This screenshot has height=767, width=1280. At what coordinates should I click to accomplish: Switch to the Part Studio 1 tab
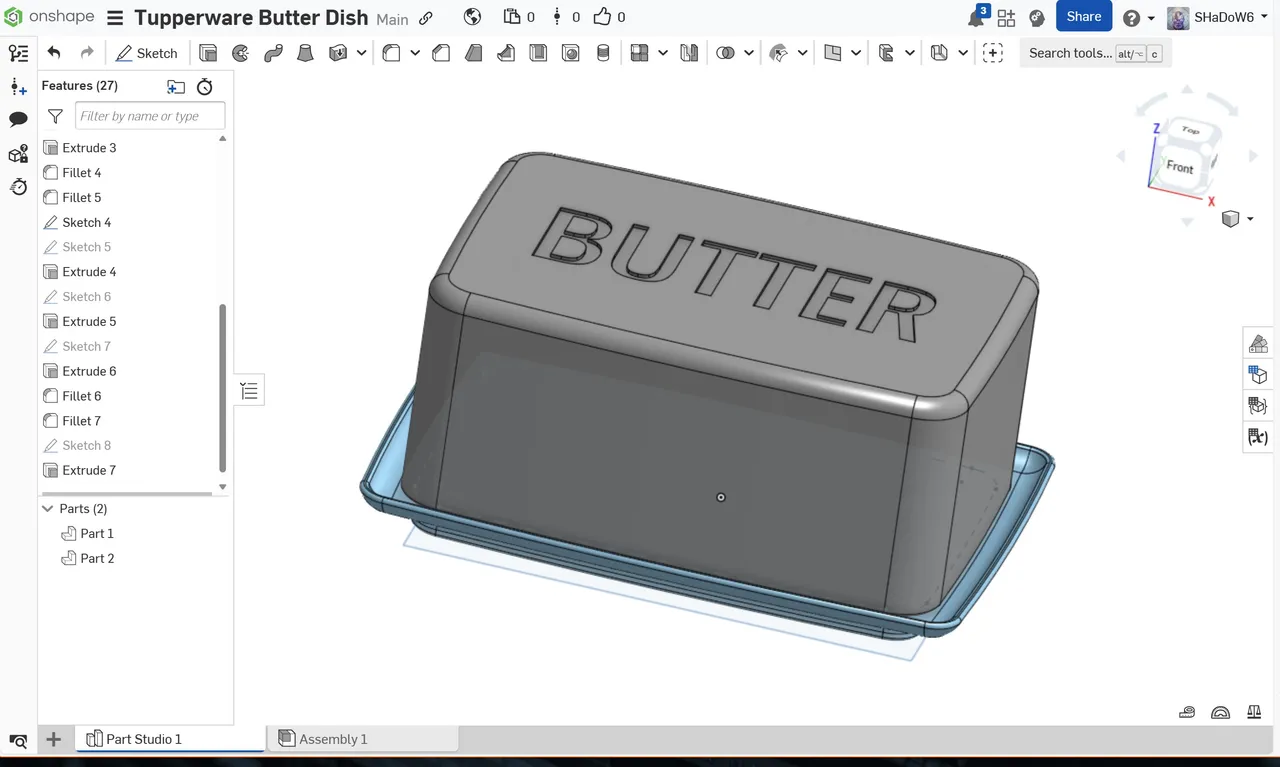[143, 739]
